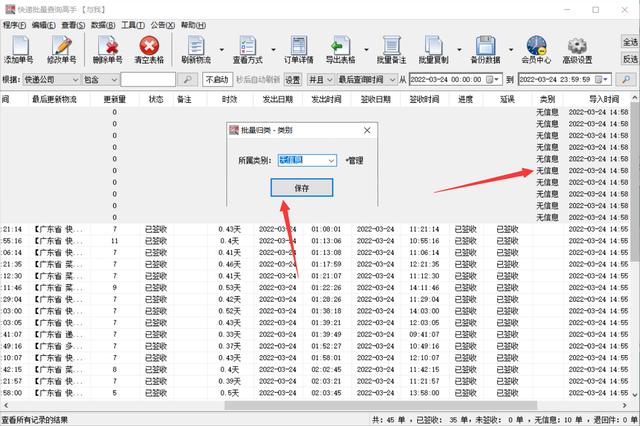This screenshot has width=640, height=426.
Task: Open the 会员中心 icon
Action: [536, 47]
